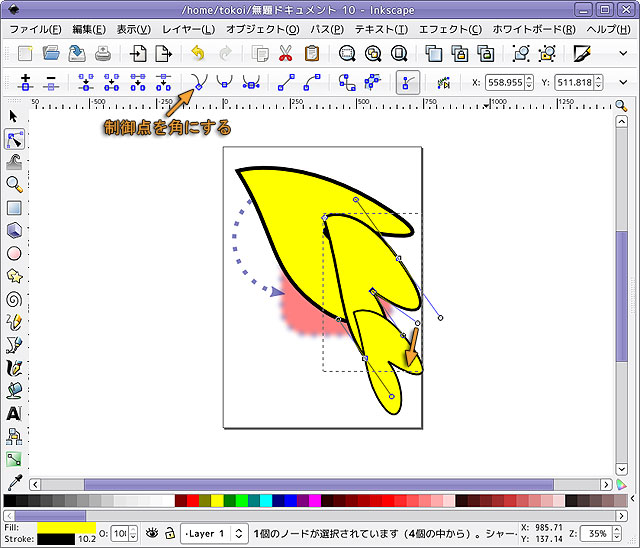Open the zoom percentage stepper
Image resolution: width=640 pixels, height=548 pixels.
click(x=618, y=533)
